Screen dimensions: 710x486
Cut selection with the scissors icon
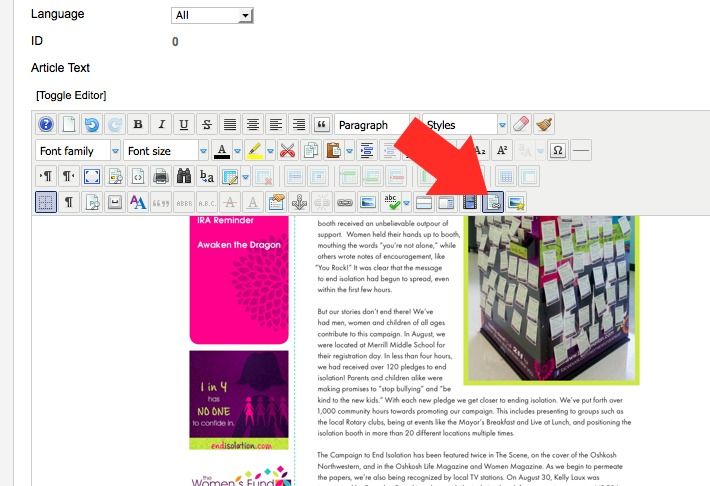(x=288, y=150)
